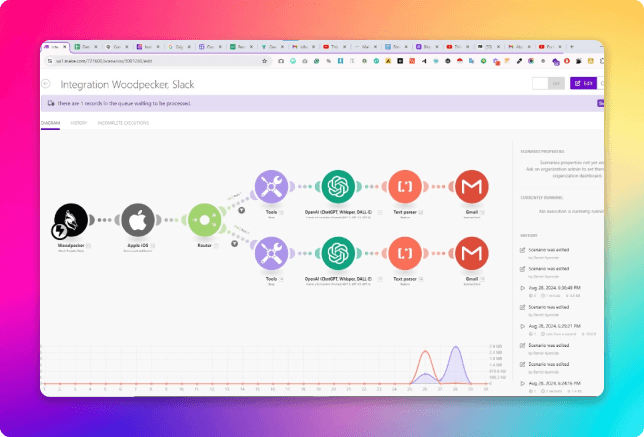This screenshot has width=644, height=437.
Task: Open the Woodpecker trigger module
Action: 71,220
